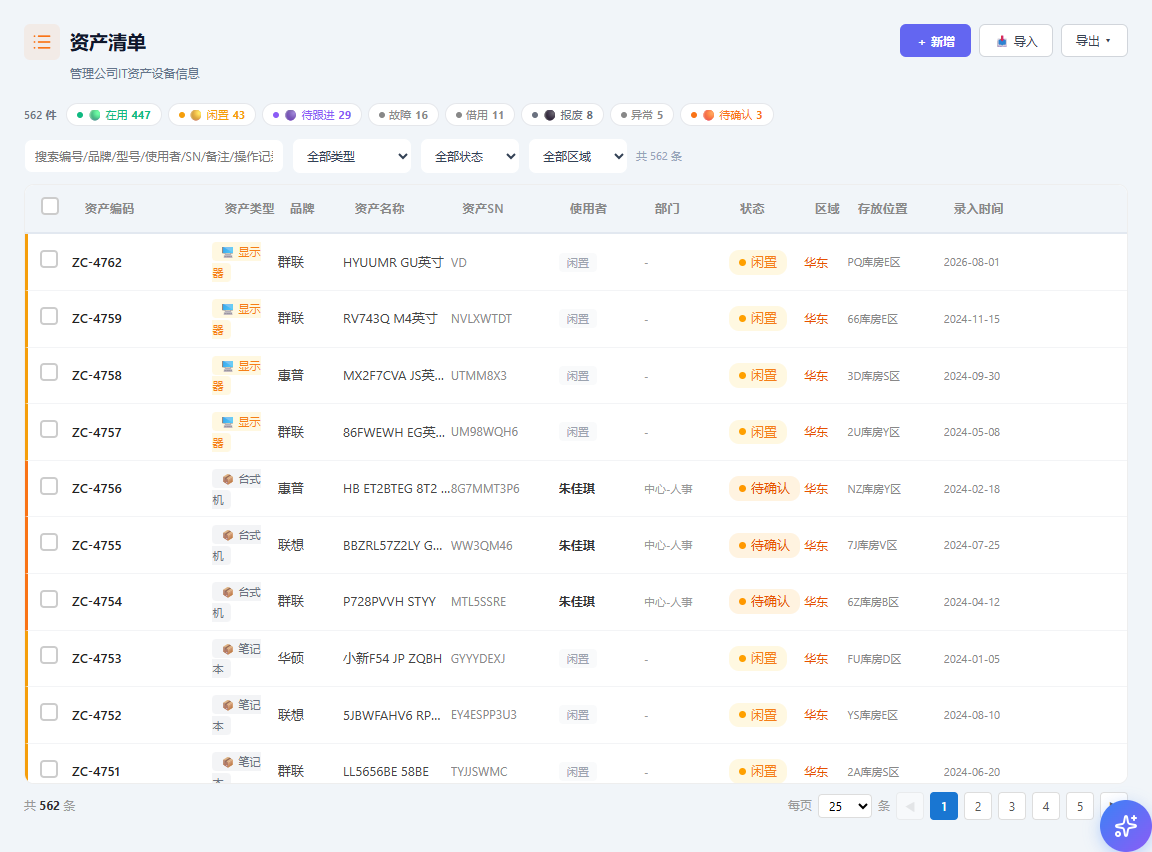Click 闲置 status badge in row ZC-4753
This screenshot has width=1152, height=852.
[757, 658]
